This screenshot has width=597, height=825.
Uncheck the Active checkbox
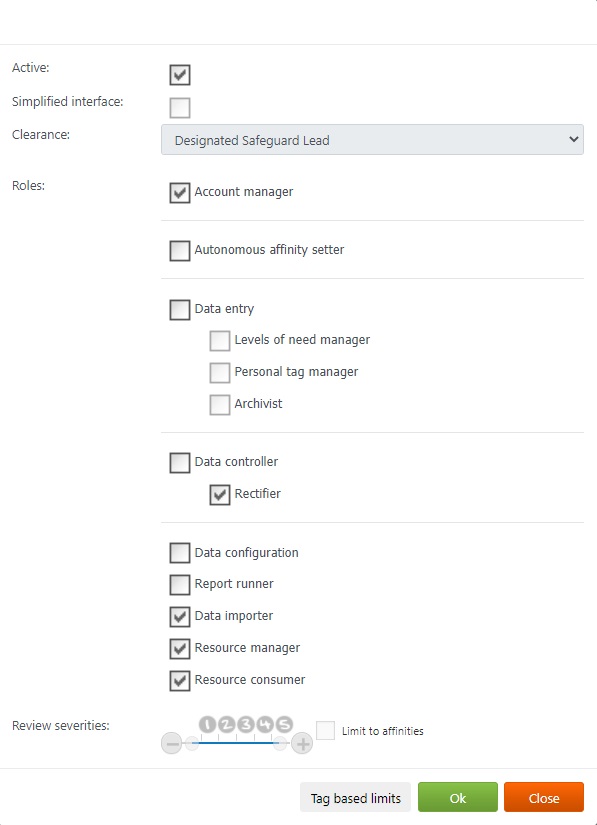(x=180, y=75)
